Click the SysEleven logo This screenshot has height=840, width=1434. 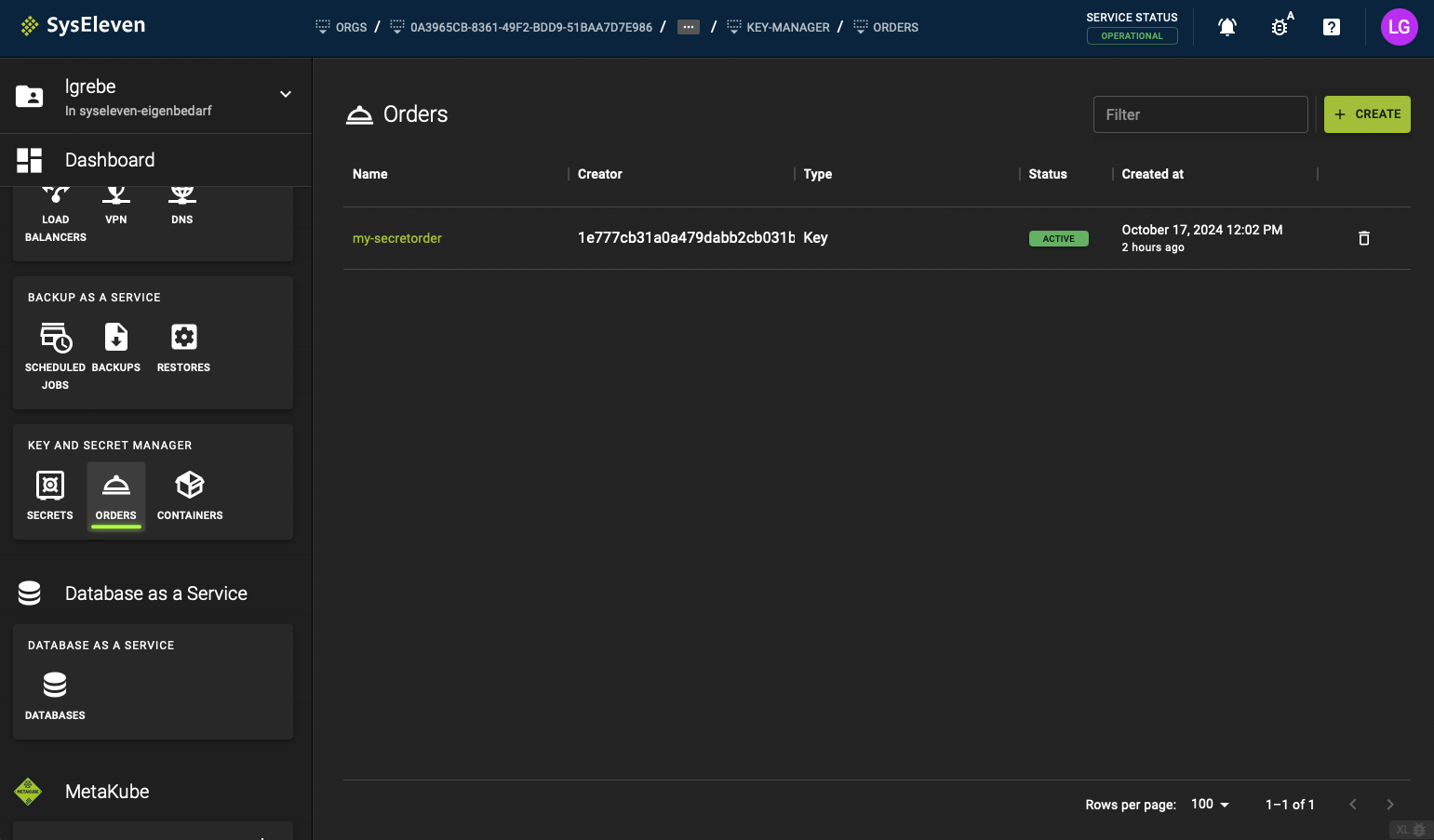click(83, 25)
